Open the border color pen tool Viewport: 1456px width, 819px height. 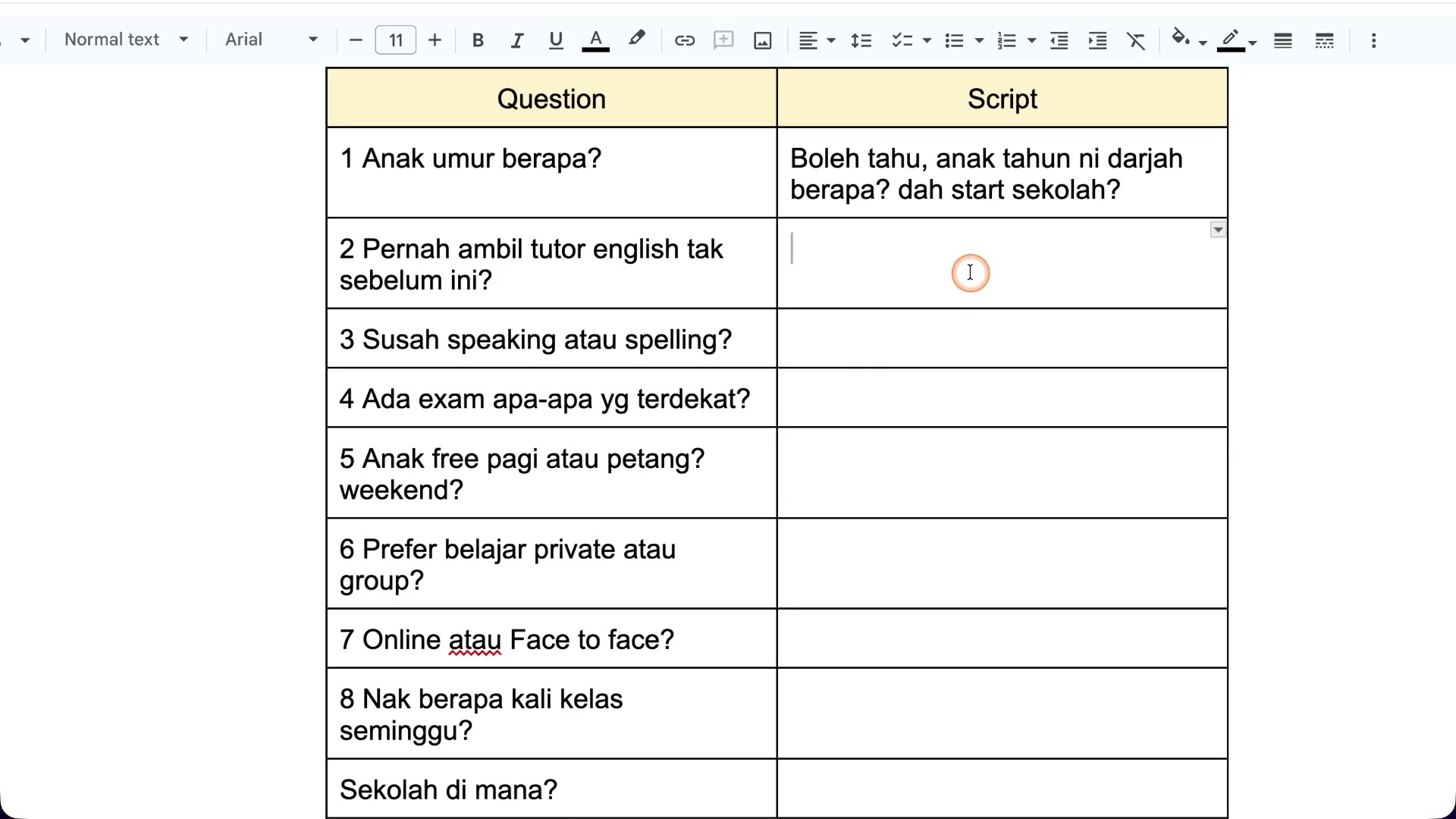pos(1231,40)
